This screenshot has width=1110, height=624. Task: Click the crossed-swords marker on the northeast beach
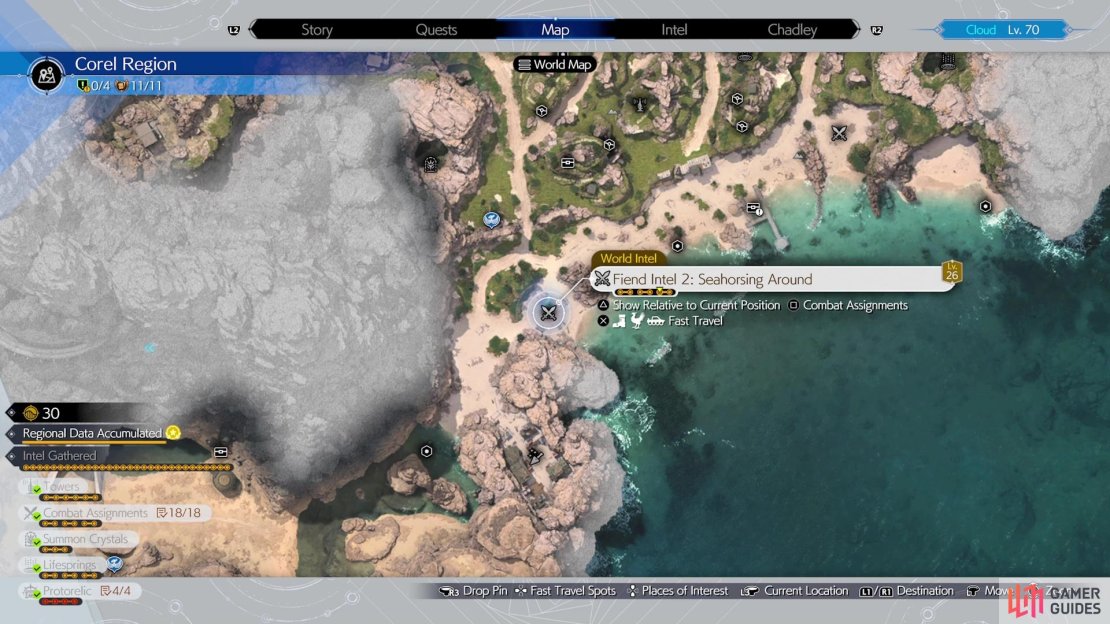839,132
